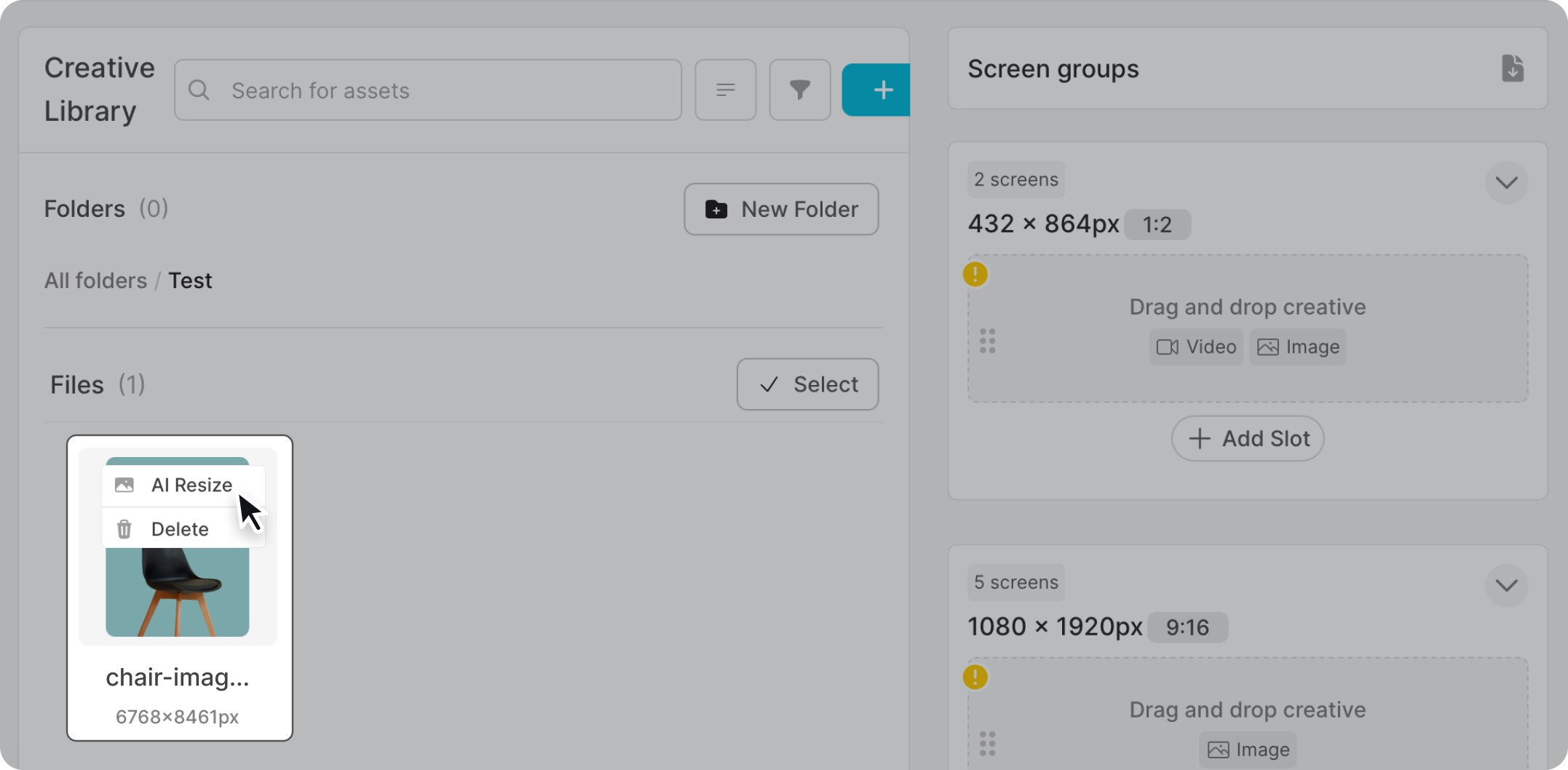Create a New Folder
Image resolution: width=1568 pixels, height=770 pixels.
coord(781,210)
